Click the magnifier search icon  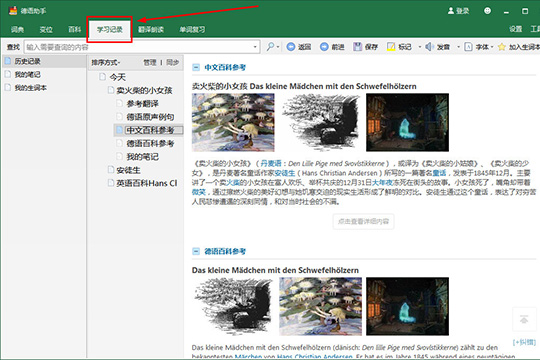(x=270, y=47)
